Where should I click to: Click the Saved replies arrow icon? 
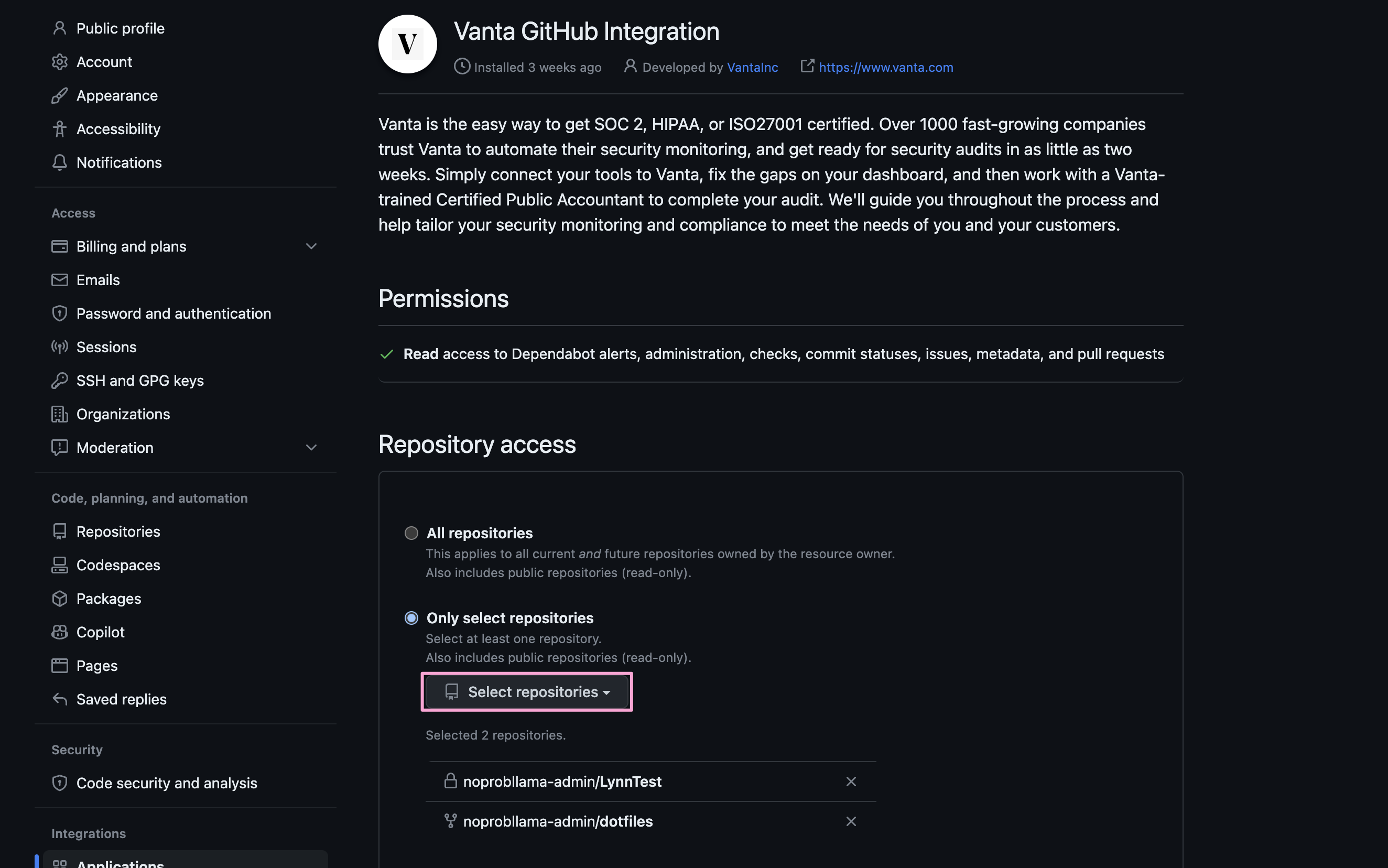(60, 699)
